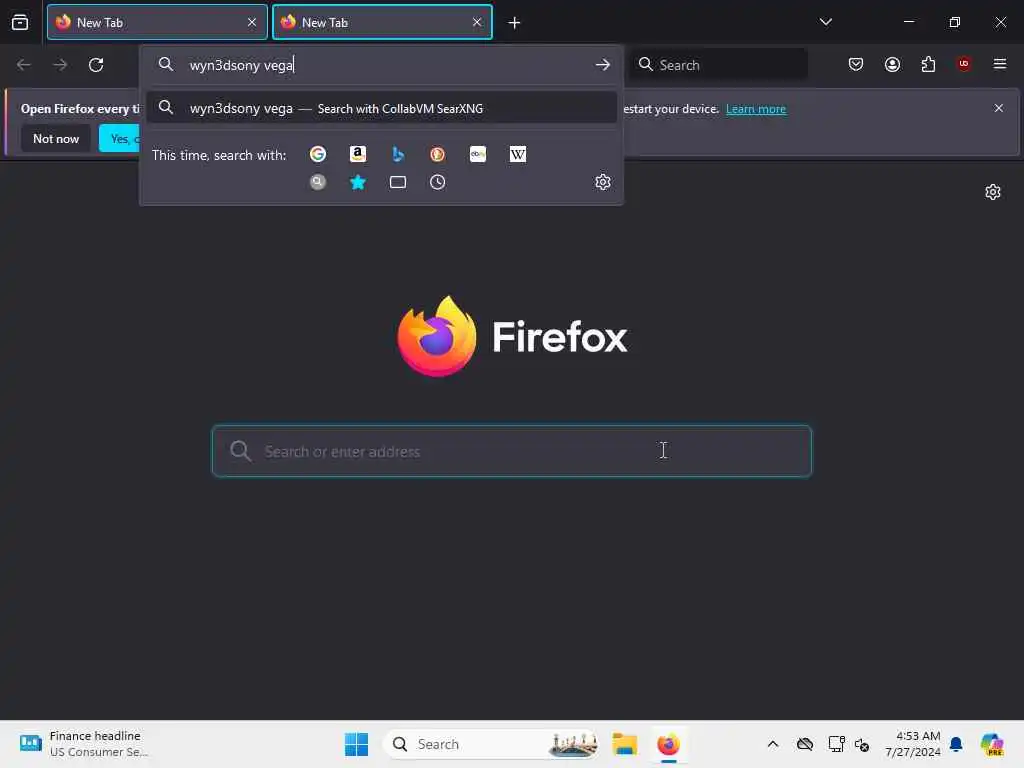Click the go arrow in address bar
Screen dimensions: 1024x768
tap(602, 65)
